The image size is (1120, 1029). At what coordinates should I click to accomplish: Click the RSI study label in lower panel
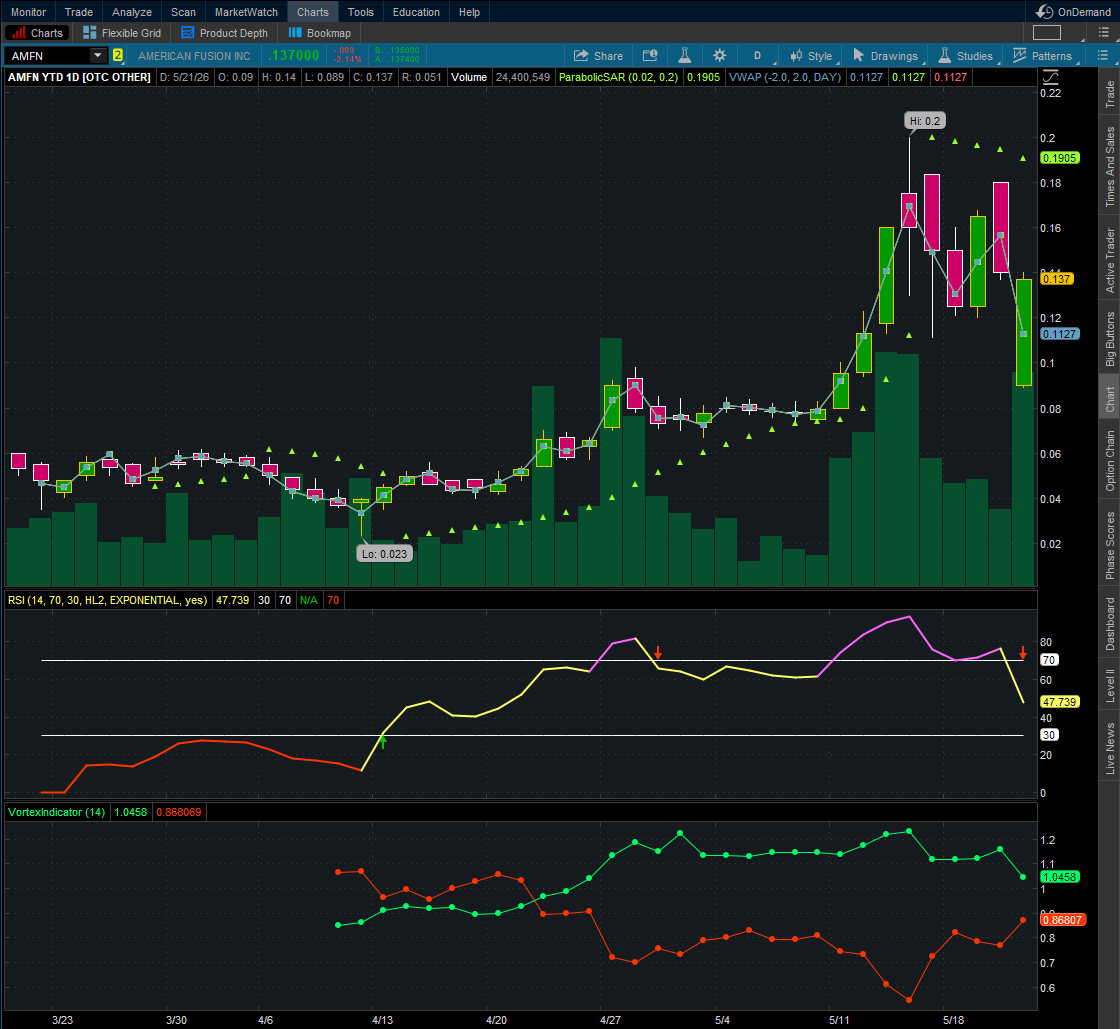pos(107,600)
